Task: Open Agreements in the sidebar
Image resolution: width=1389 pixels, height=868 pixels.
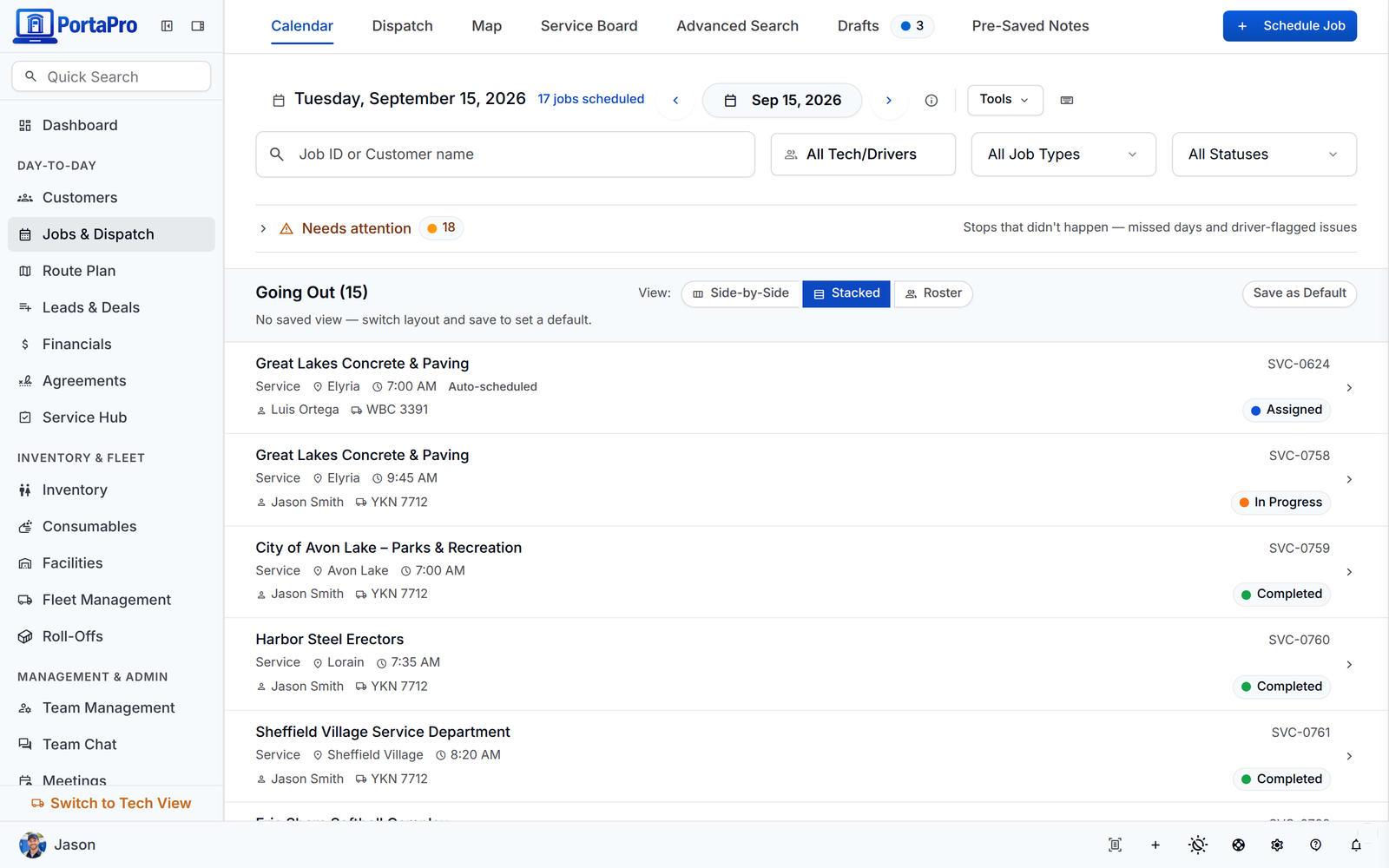Action: coord(111,381)
